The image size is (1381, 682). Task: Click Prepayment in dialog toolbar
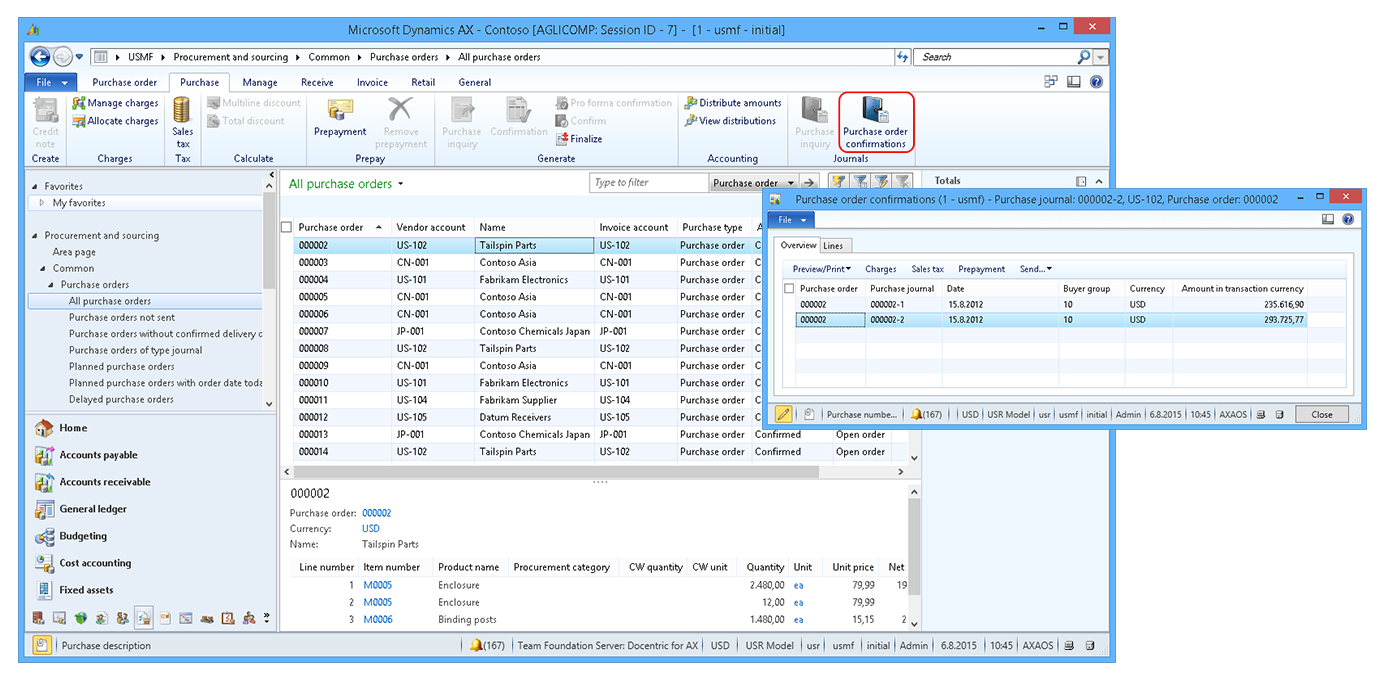click(x=982, y=269)
